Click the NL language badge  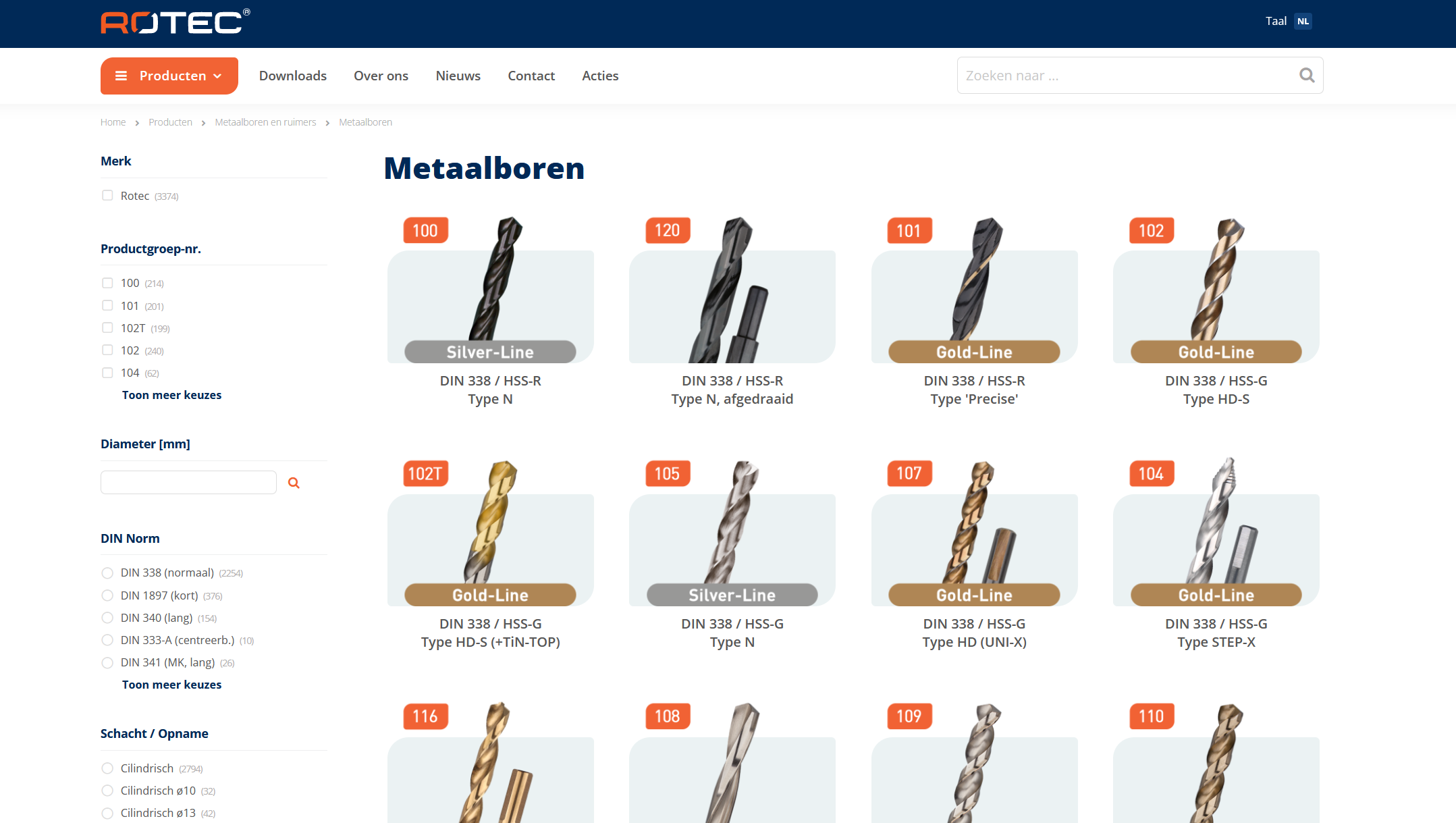pos(1303,21)
